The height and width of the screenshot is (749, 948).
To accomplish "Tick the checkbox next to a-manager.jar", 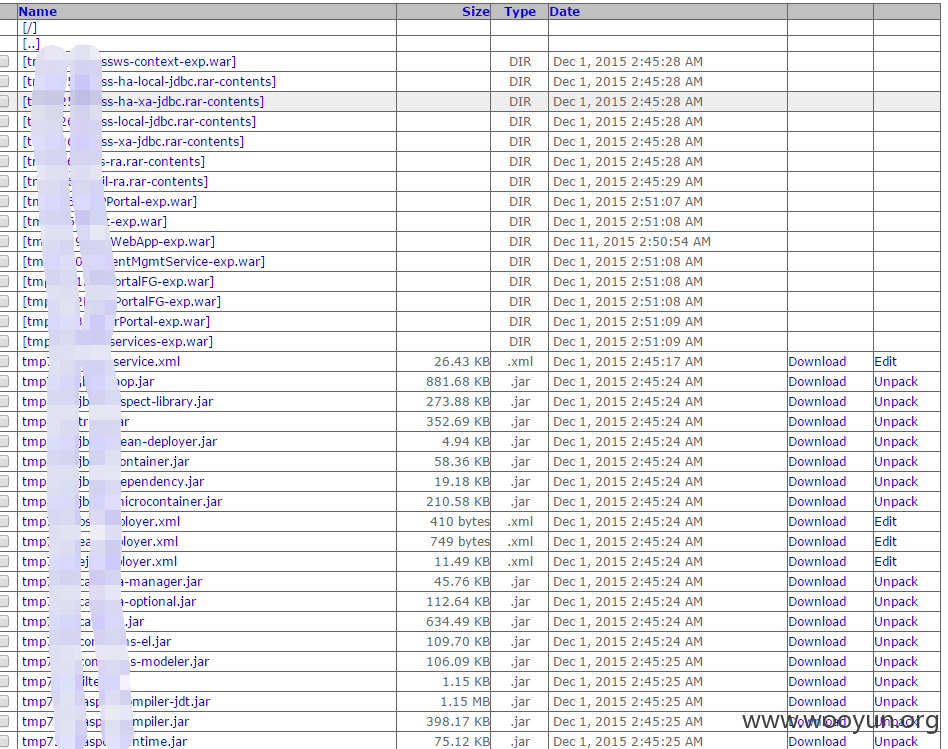I will click(x=4, y=582).
